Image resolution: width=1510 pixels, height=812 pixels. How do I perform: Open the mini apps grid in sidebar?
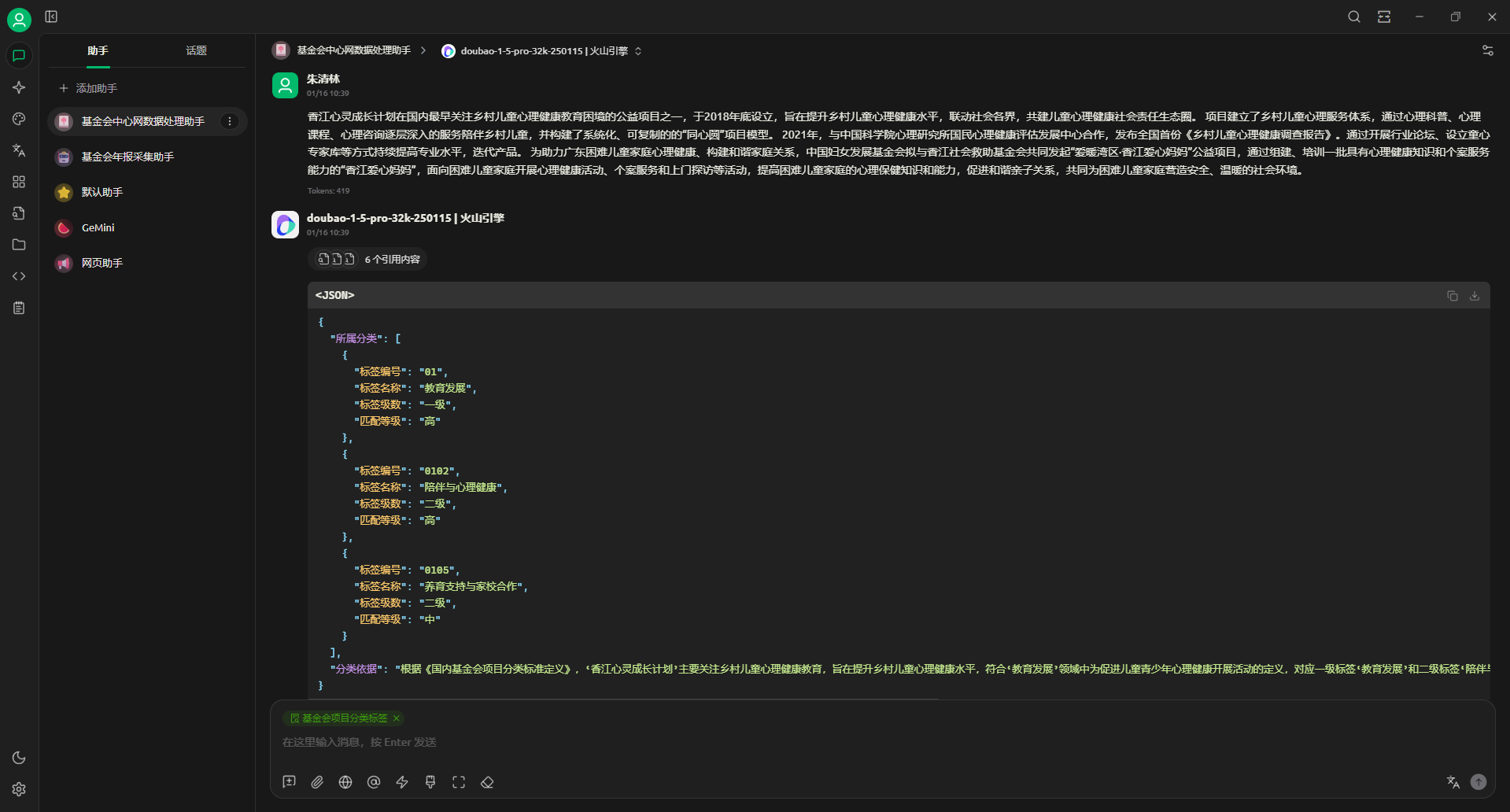[x=19, y=182]
